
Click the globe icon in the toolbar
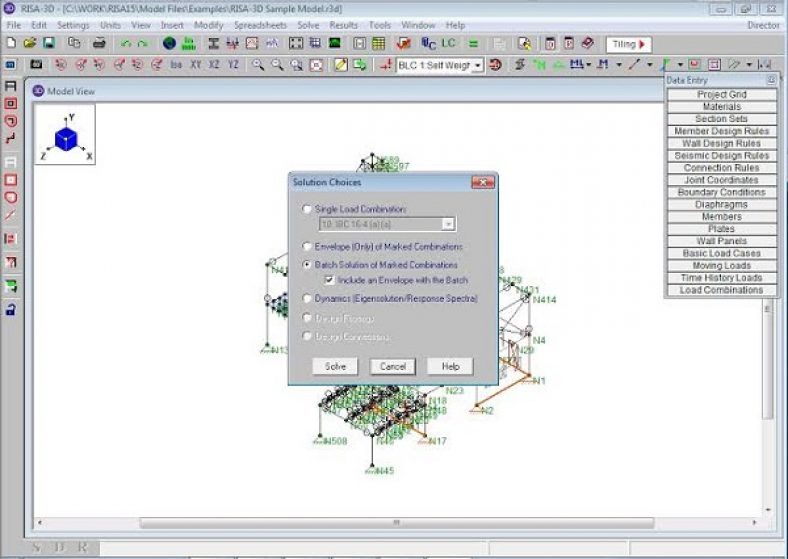[x=169, y=44]
